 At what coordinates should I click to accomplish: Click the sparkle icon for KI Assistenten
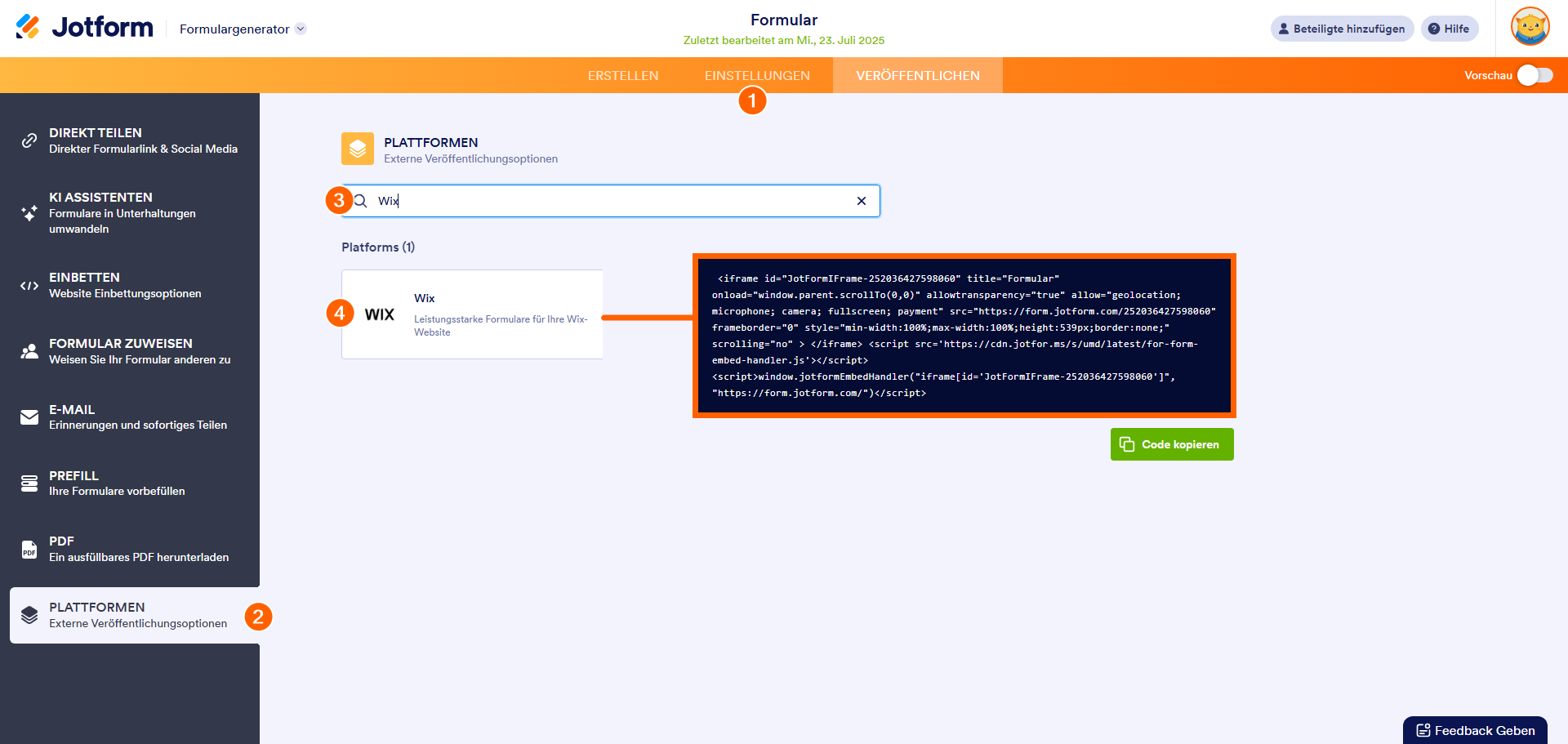(x=29, y=213)
